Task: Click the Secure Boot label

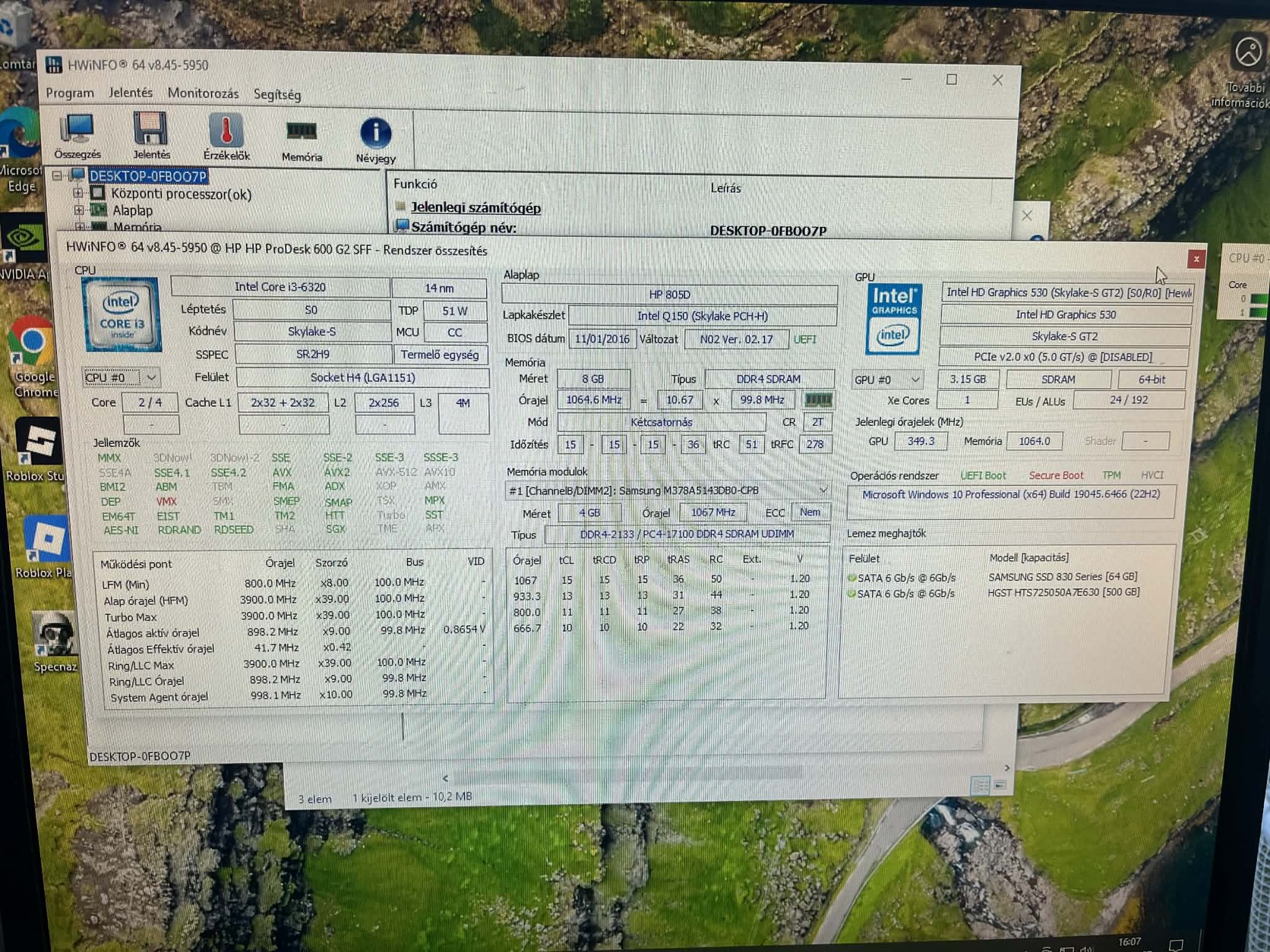Action: click(1056, 475)
